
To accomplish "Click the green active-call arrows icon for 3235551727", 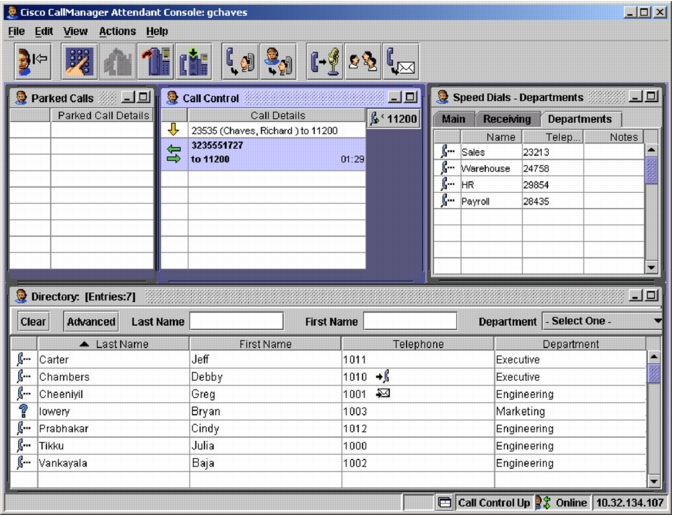I will 173,154.
